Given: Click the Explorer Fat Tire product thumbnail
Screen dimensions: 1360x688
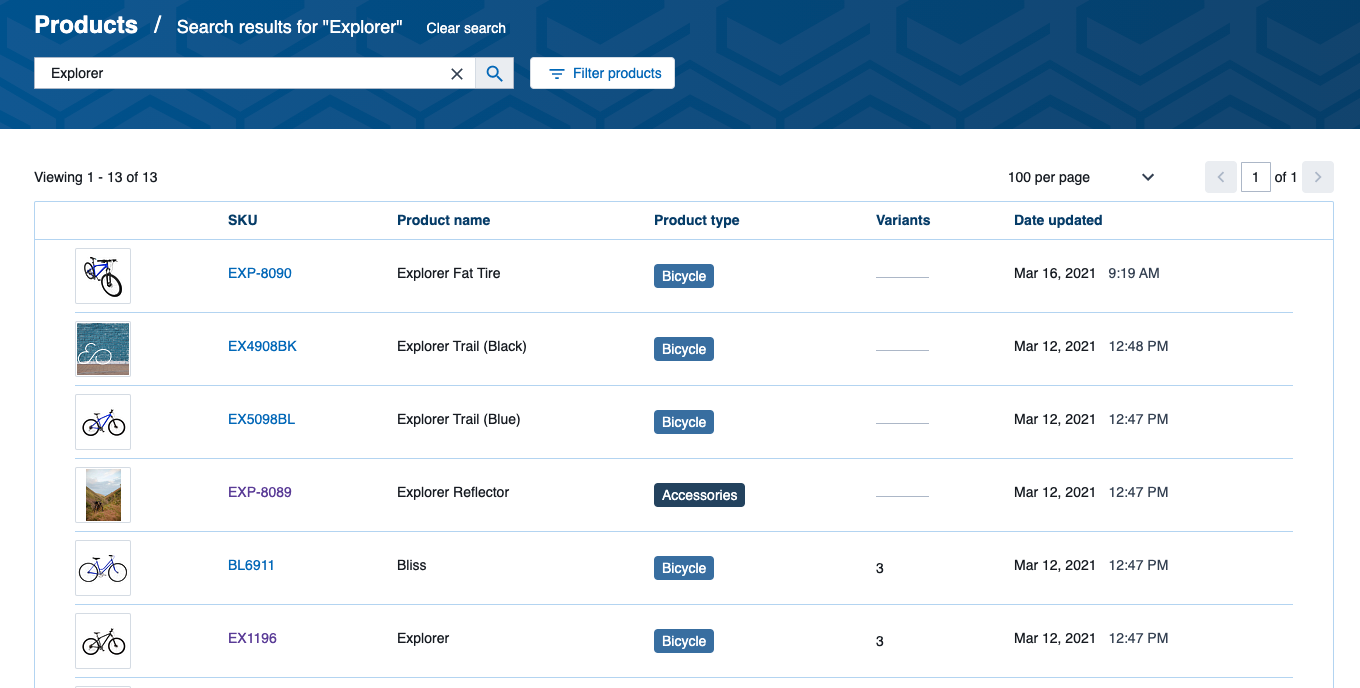Looking at the screenshot, I should click(103, 276).
